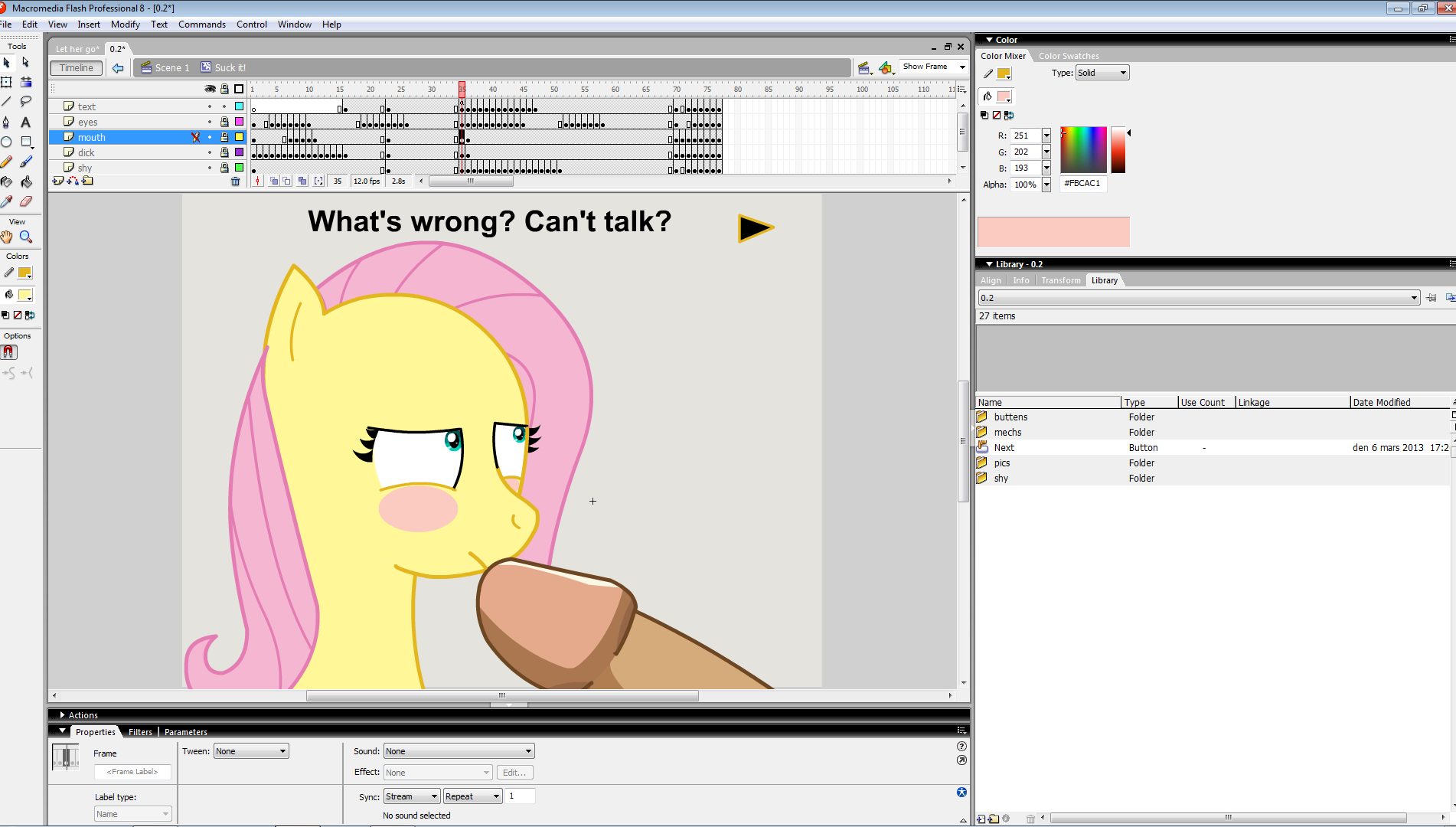Image resolution: width=1456 pixels, height=827 pixels.
Task: Click the fill color swatch in Color Mixer
Action: click(1004, 96)
